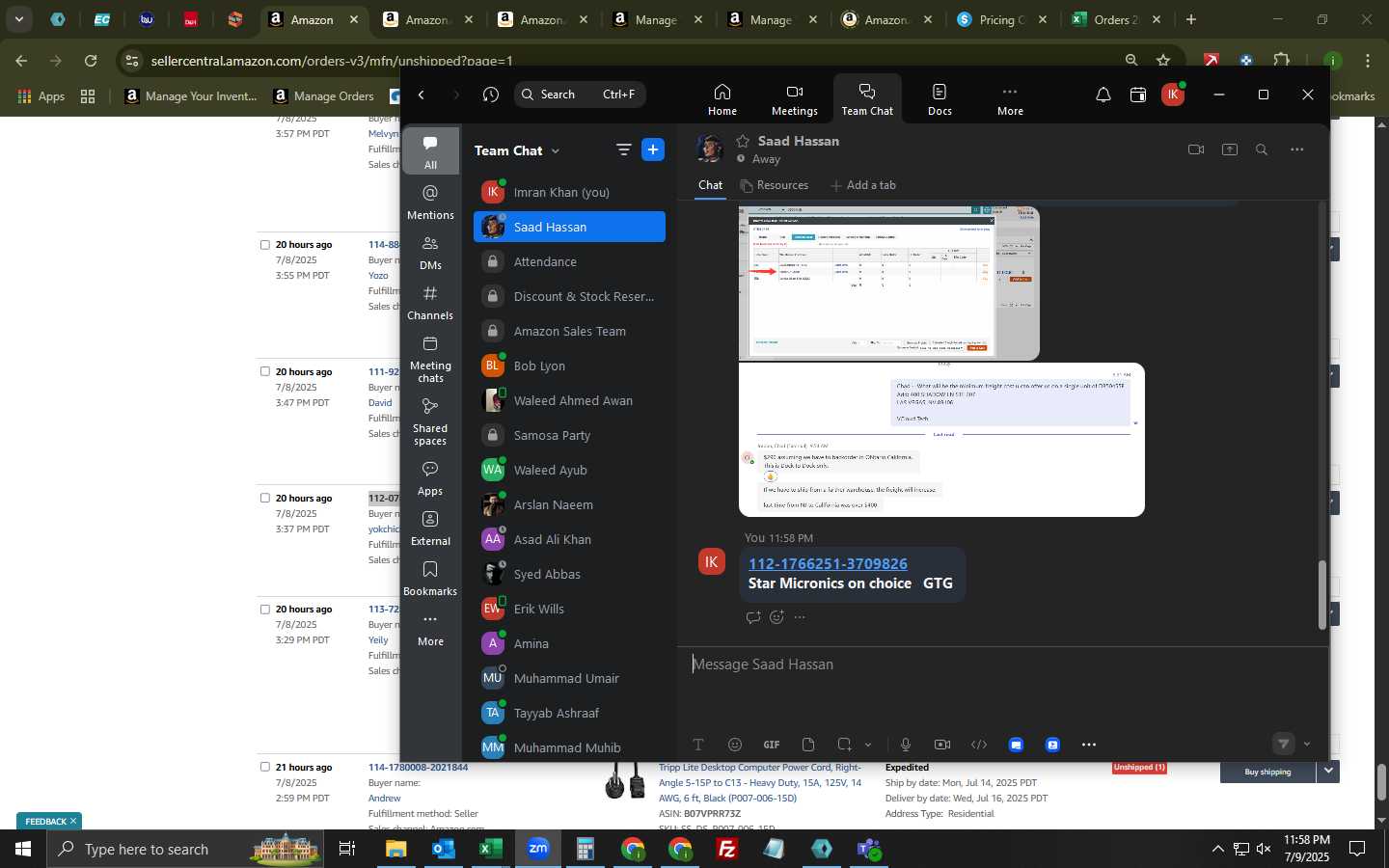Record a video message in composer
The height and width of the screenshot is (868, 1389).
[x=942, y=745]
